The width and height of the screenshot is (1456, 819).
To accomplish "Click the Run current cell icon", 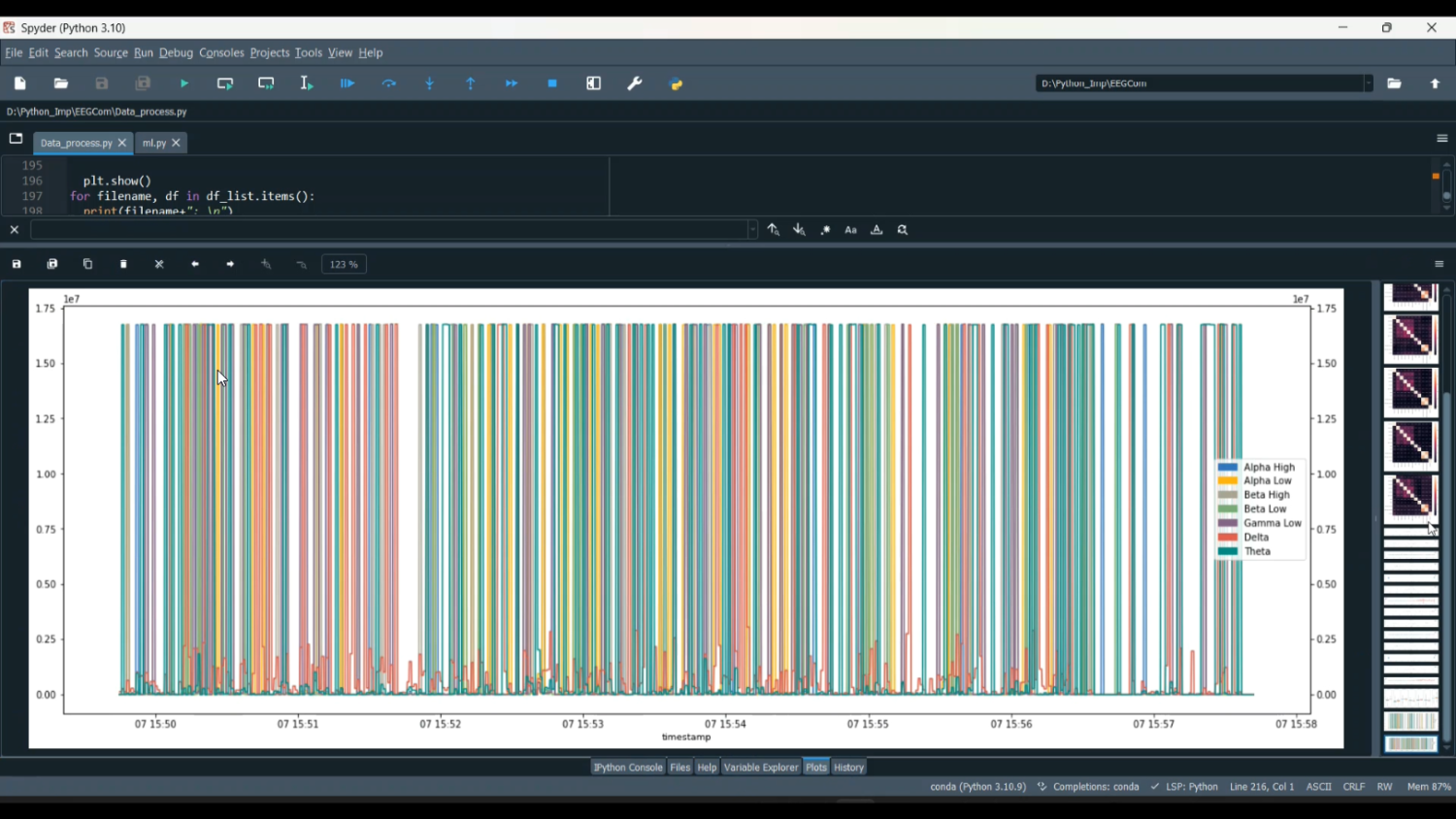I will point(225,84).
